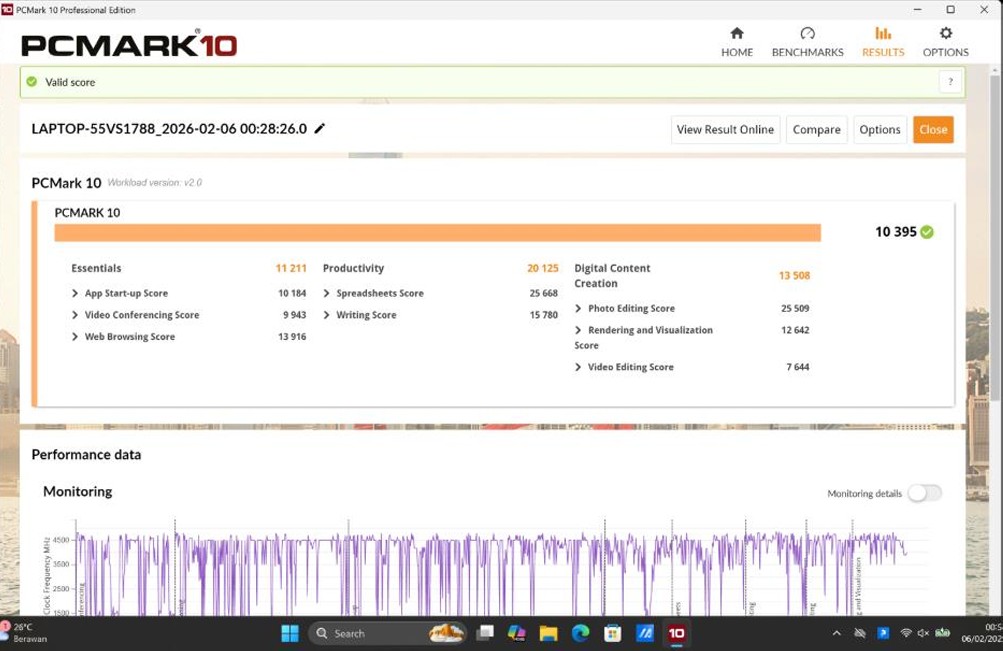This screenshot has height=651, width=1003.
Task: Click the blue slashed app icon in taskbar
Action: point(645,634)
